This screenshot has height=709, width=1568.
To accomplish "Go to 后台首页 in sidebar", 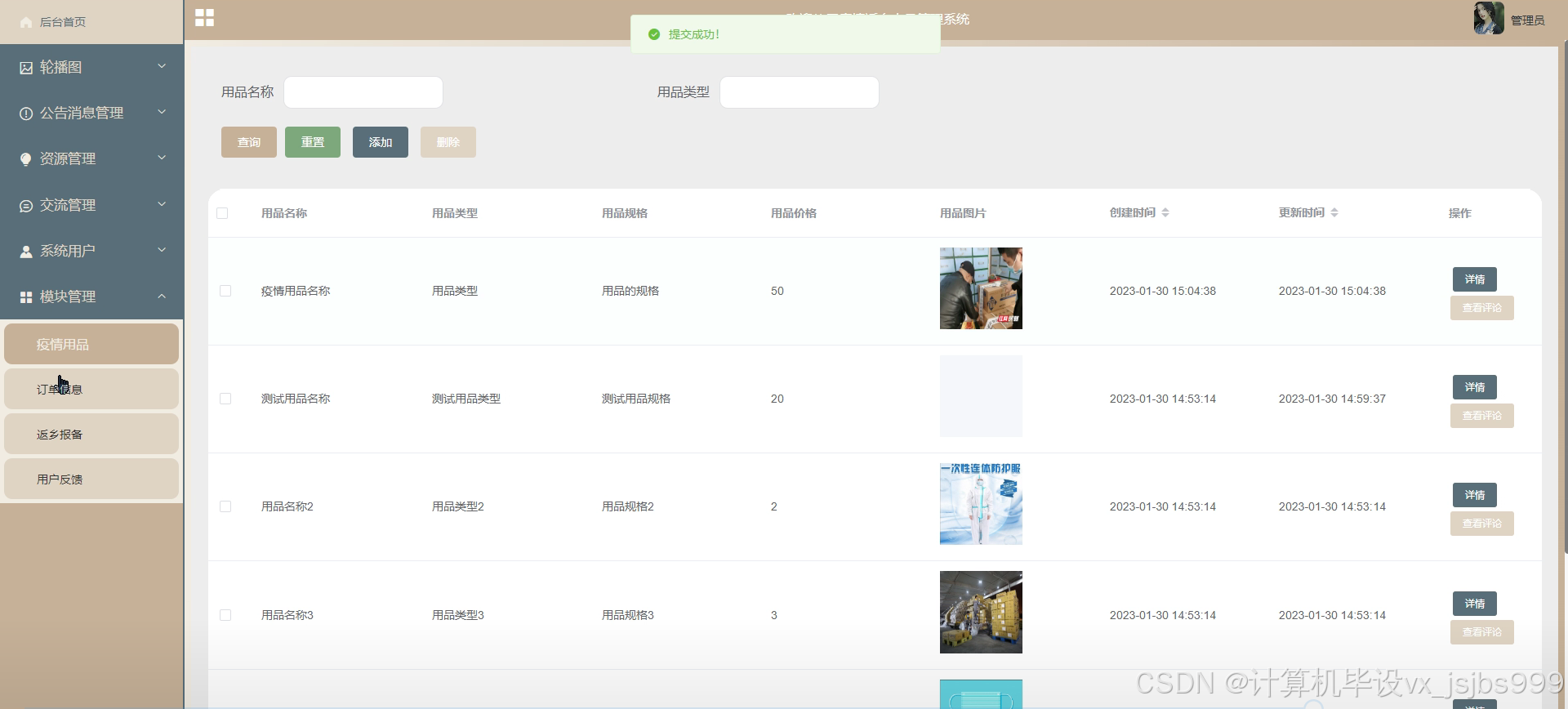I will 63,22.
